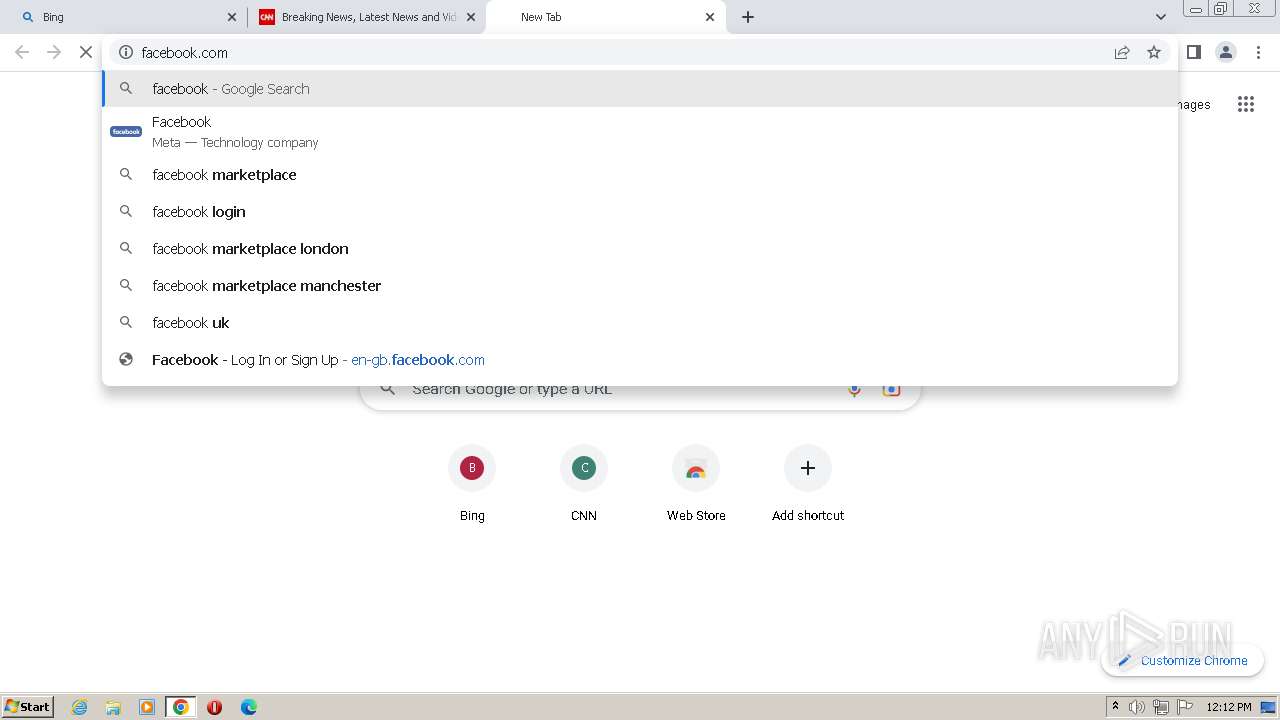Pick 'facebook marketplace' suggestion
The width and height of the screenshot is (1280, 720).
pos(640,174)
